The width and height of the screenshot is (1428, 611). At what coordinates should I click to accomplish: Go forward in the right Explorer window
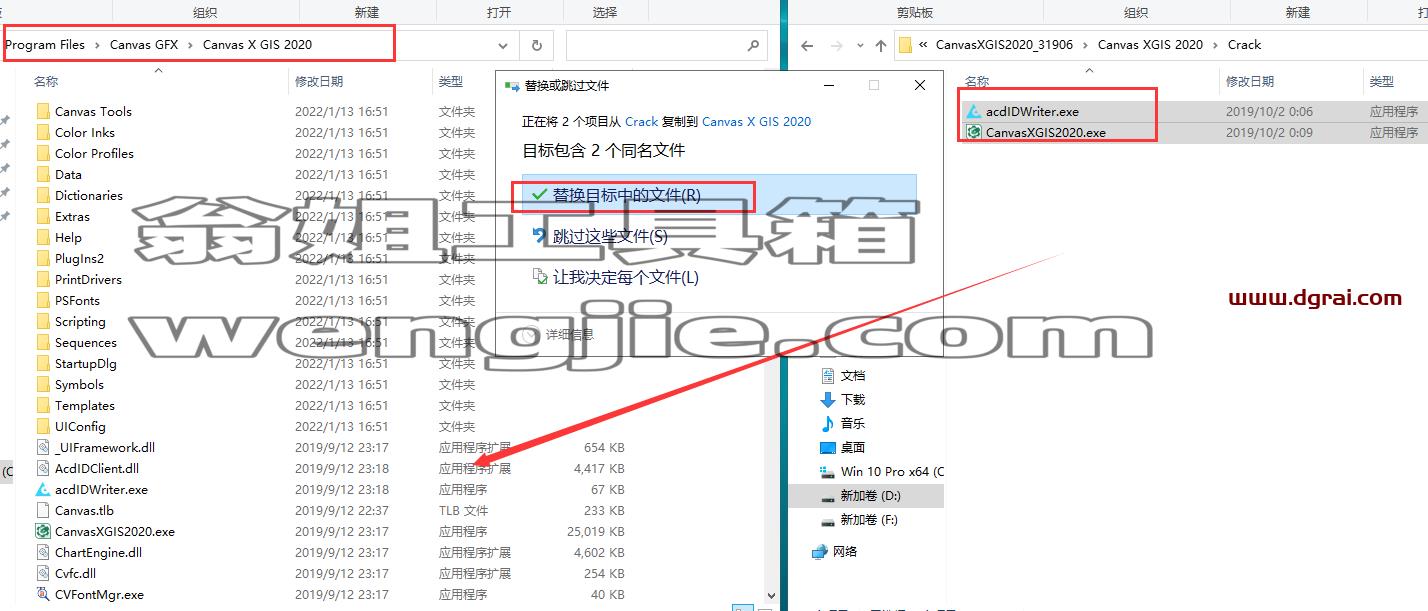838,45
